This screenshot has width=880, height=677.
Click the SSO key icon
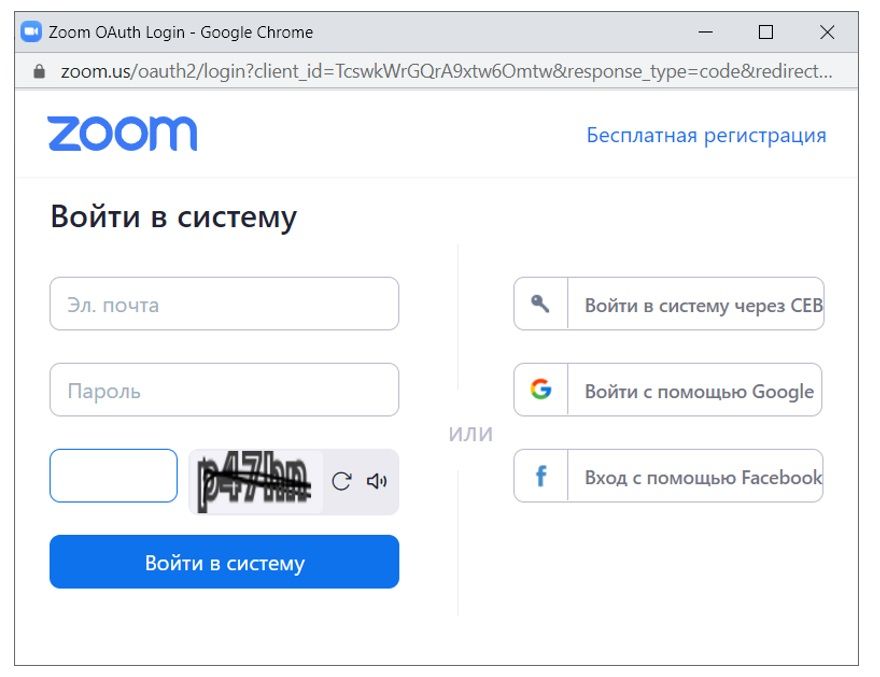(540, 304)
